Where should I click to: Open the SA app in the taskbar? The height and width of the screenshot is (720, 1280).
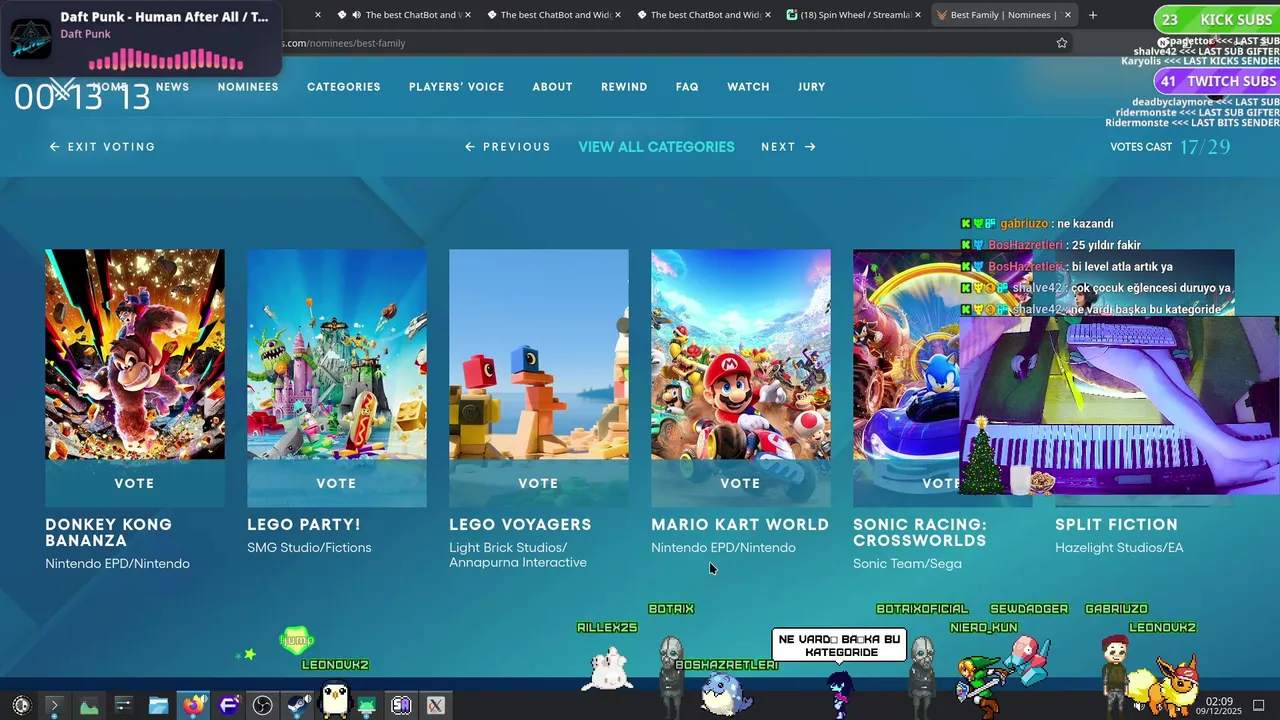pos(401,706)
